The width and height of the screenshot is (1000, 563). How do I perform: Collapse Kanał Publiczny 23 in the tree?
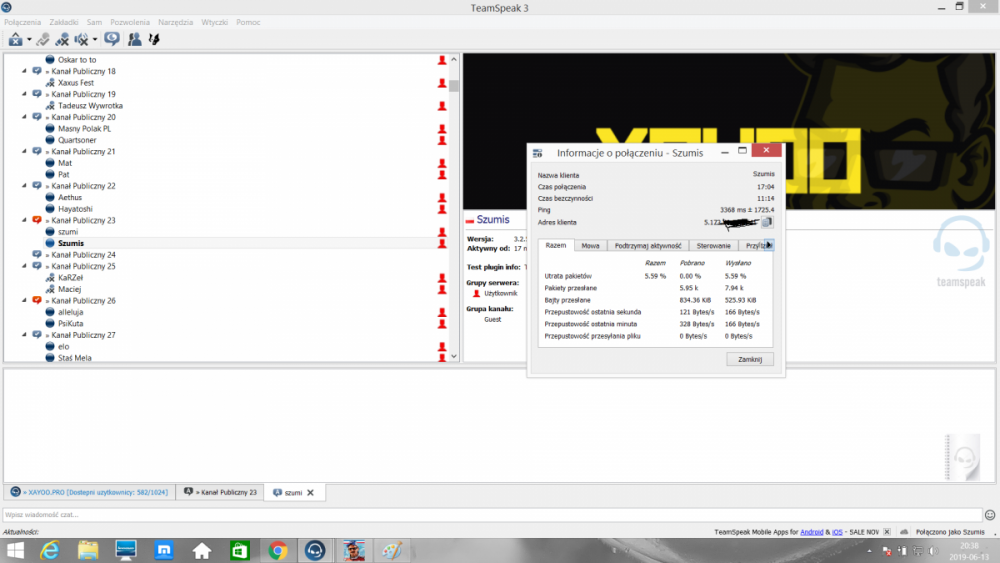coord(24,221)
